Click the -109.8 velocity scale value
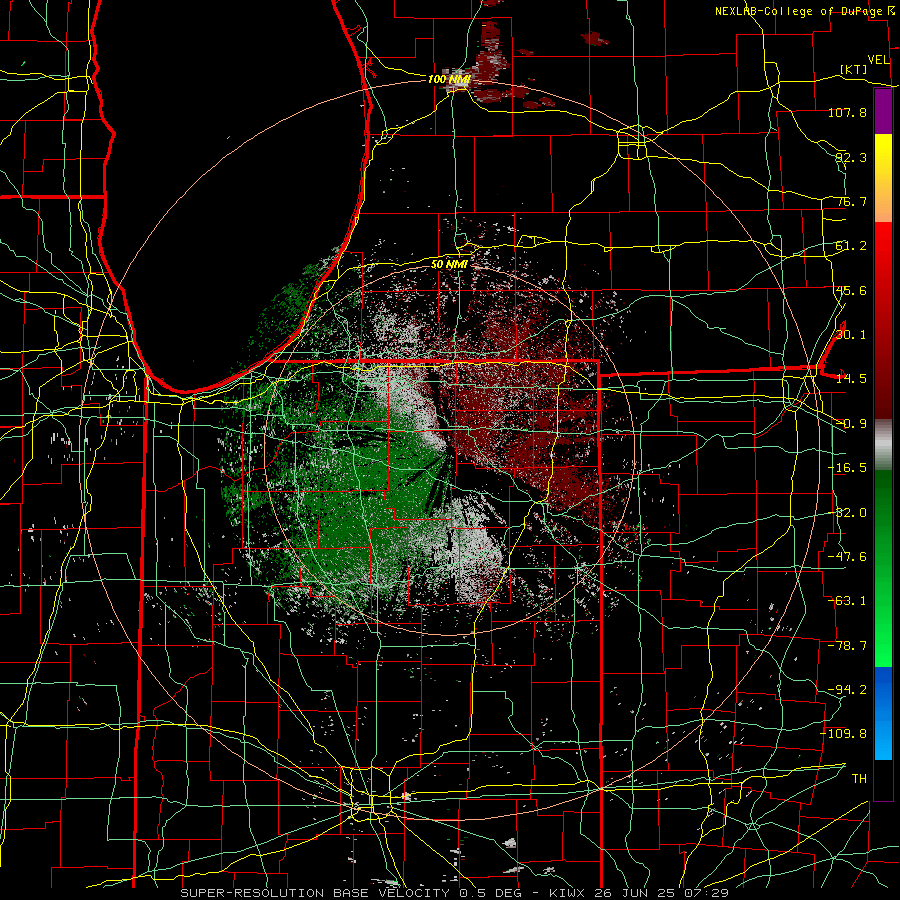 pos(844,734)
